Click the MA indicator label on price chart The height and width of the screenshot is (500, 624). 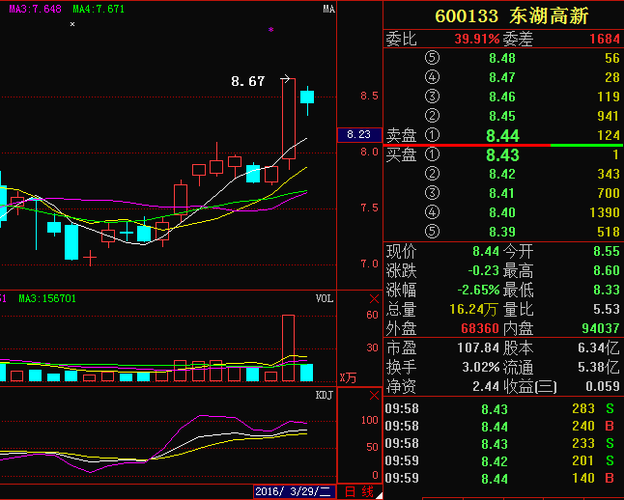pos(329,10)
